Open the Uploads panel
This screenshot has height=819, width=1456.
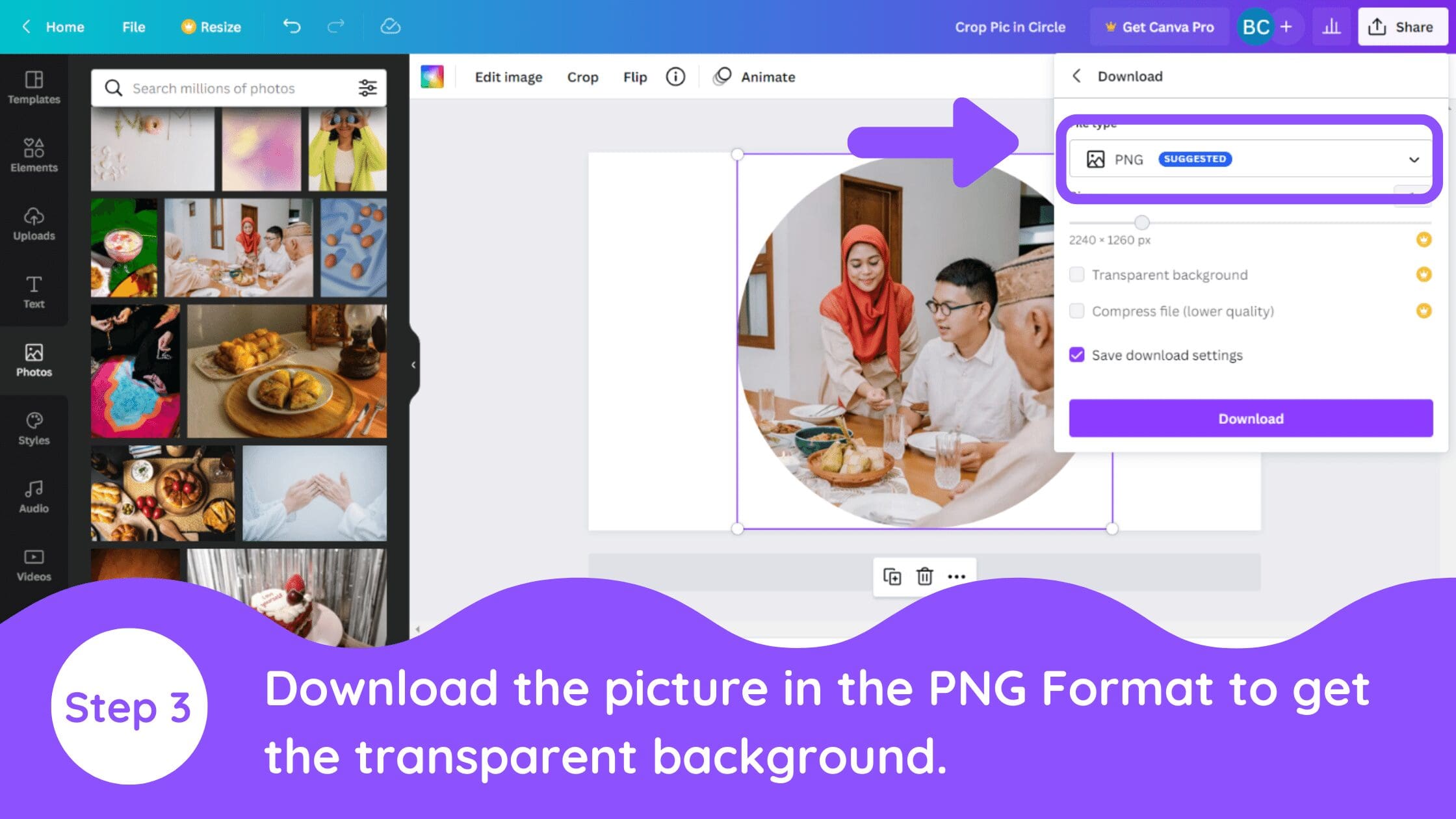33,224
